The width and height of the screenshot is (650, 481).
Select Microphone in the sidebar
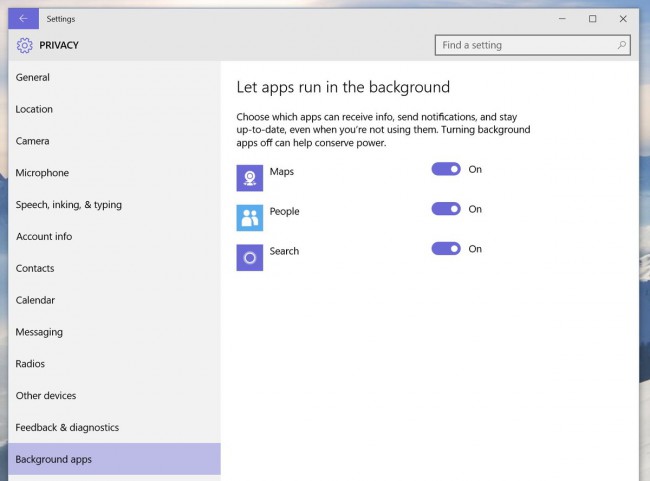point(114,173)
